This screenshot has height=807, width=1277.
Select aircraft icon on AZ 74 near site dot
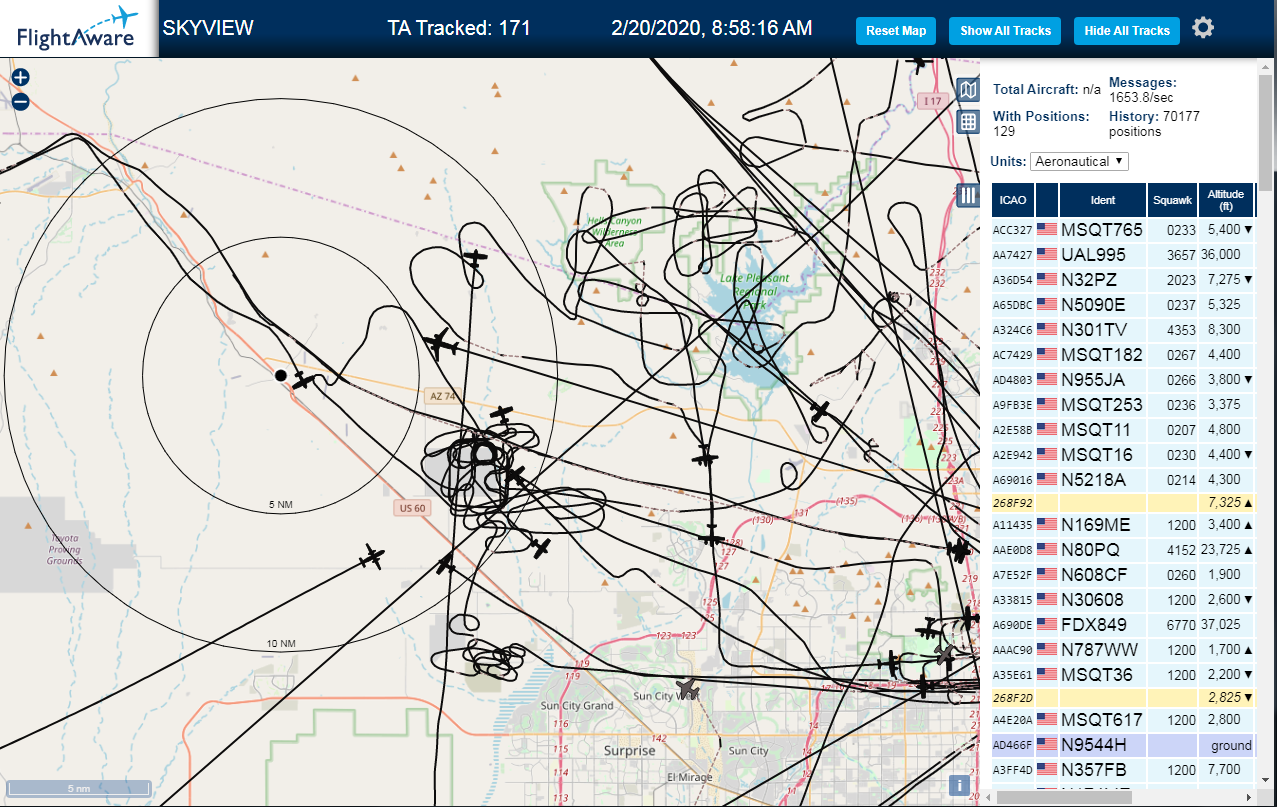[x=305, y=379]
